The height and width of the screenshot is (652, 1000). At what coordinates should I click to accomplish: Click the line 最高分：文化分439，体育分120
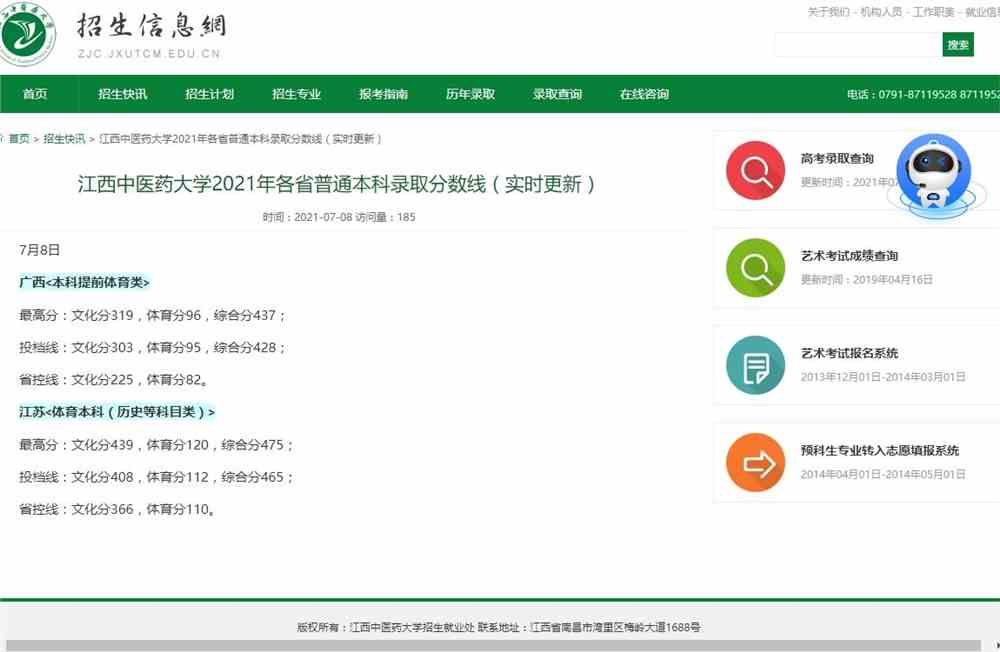point(156,445)
